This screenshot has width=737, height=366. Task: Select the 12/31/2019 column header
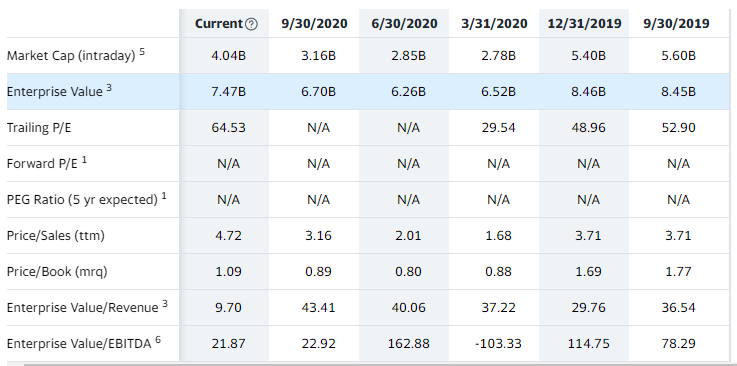pos(584,23)
